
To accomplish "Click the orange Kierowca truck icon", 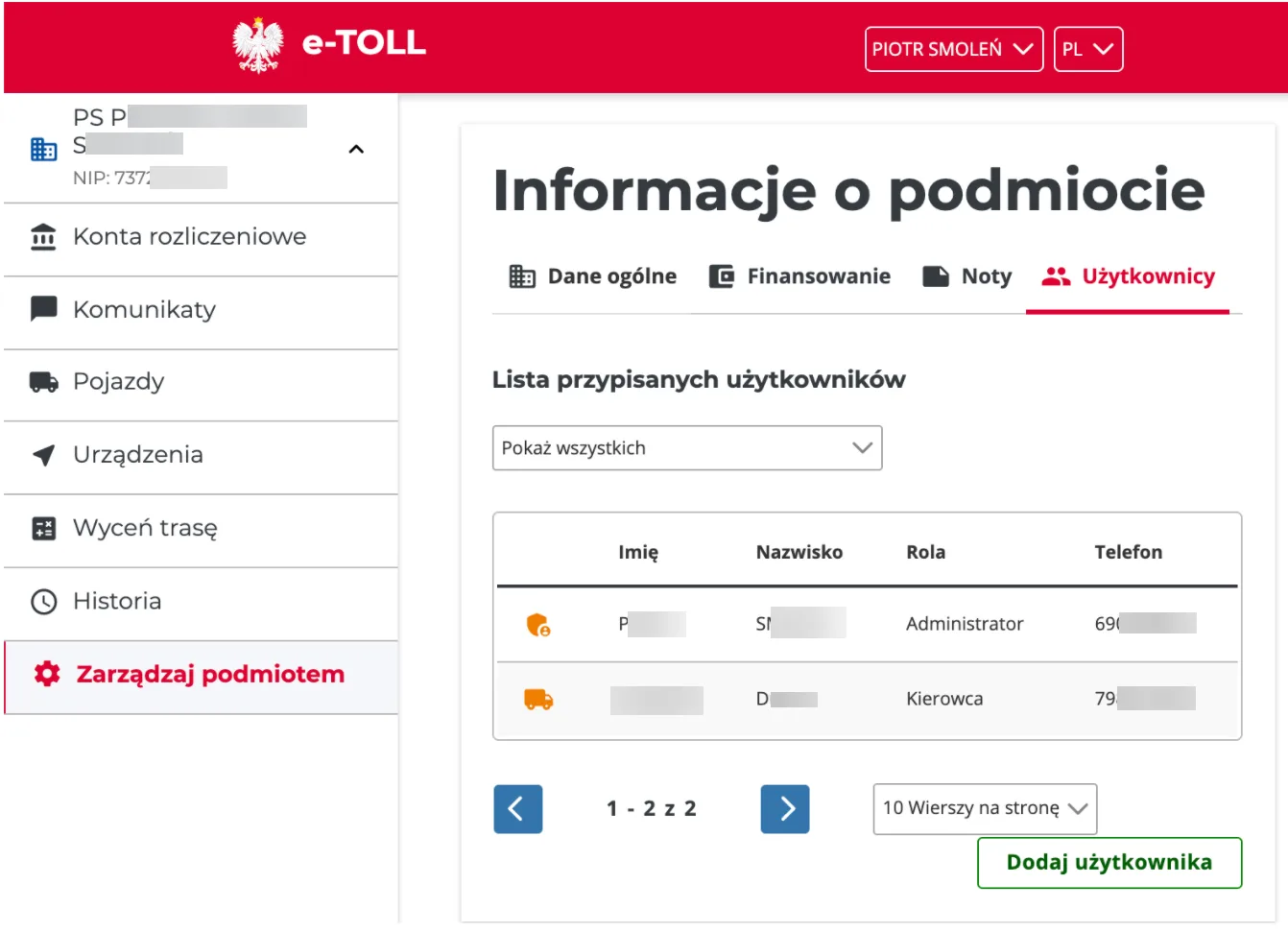I will (x=538, y=700).
